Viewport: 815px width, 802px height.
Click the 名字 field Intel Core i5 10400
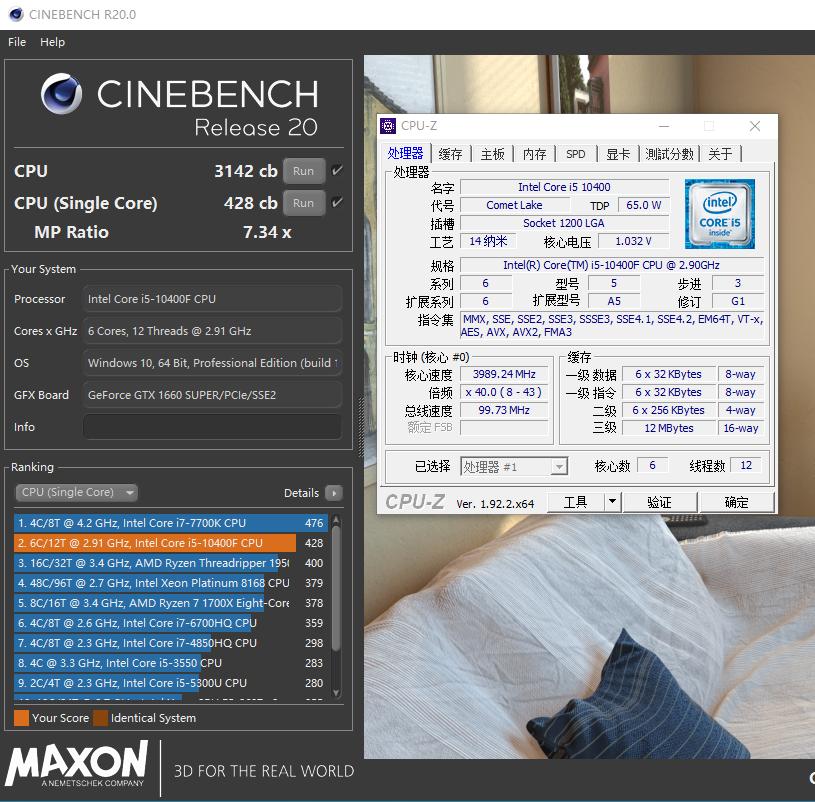pos(564,187)
